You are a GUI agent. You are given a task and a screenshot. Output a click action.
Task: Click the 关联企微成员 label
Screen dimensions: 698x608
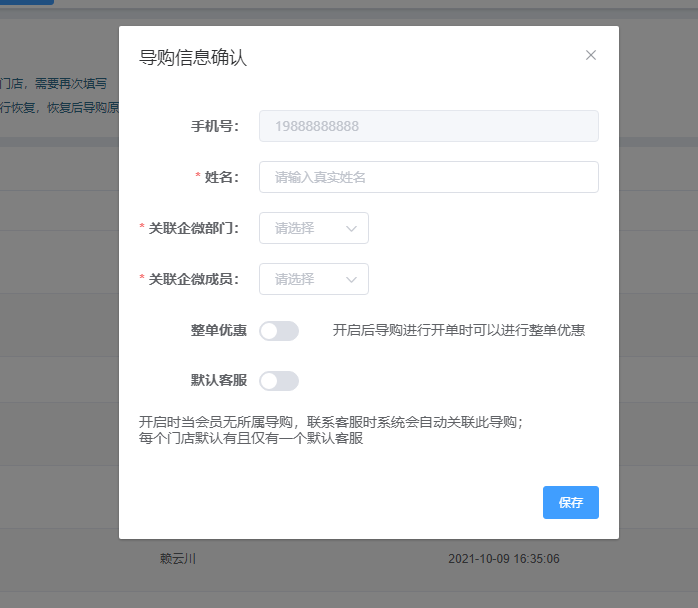tap(194, 280)
